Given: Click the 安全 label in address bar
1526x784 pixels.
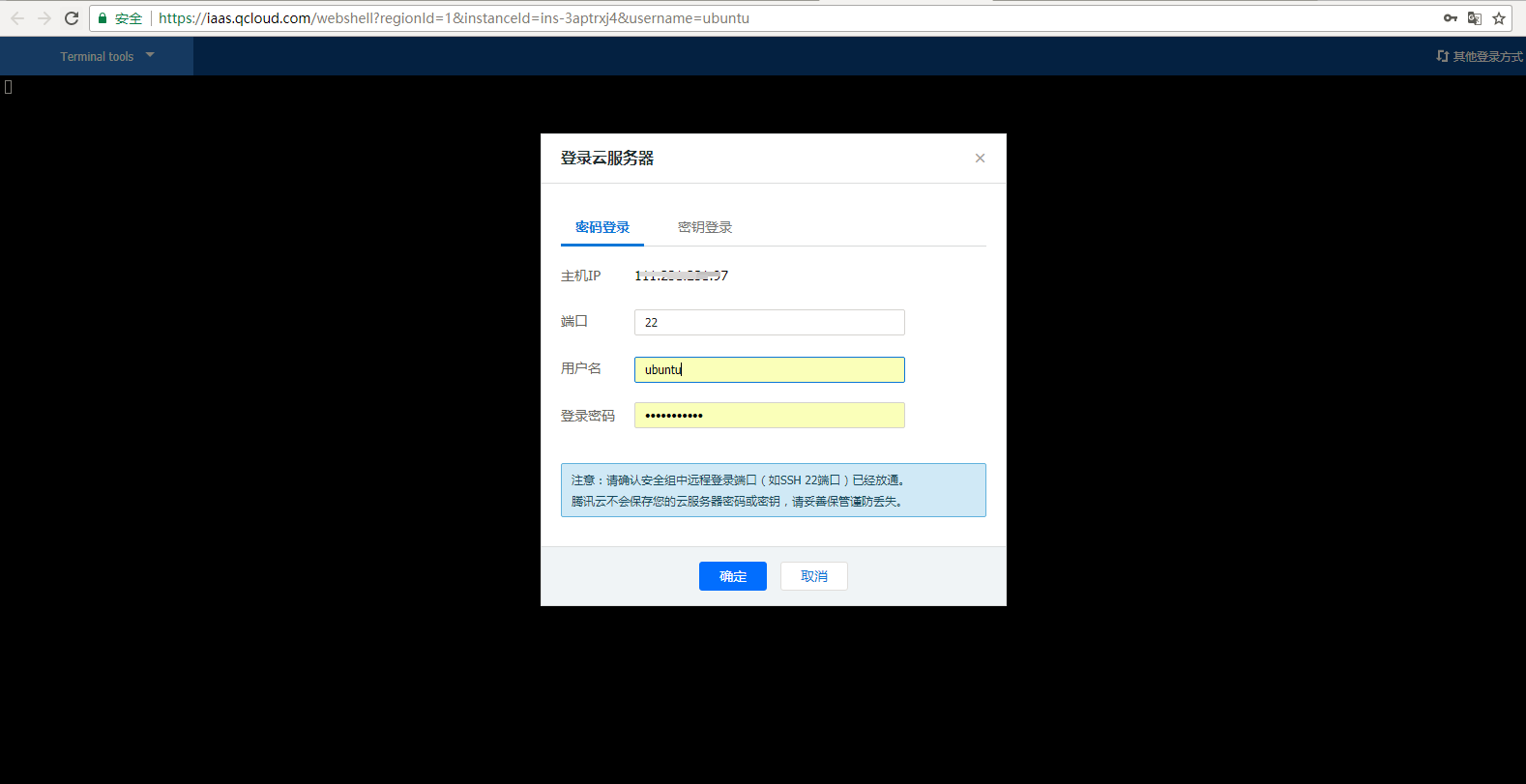Looking at the screenshot, I should (129, 18).
